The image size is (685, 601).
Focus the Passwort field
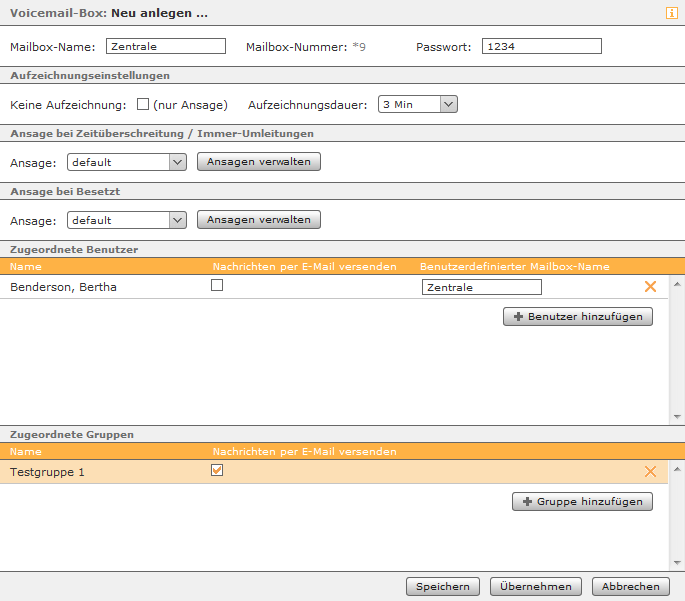pyautogui.click(x=542, y=46)
